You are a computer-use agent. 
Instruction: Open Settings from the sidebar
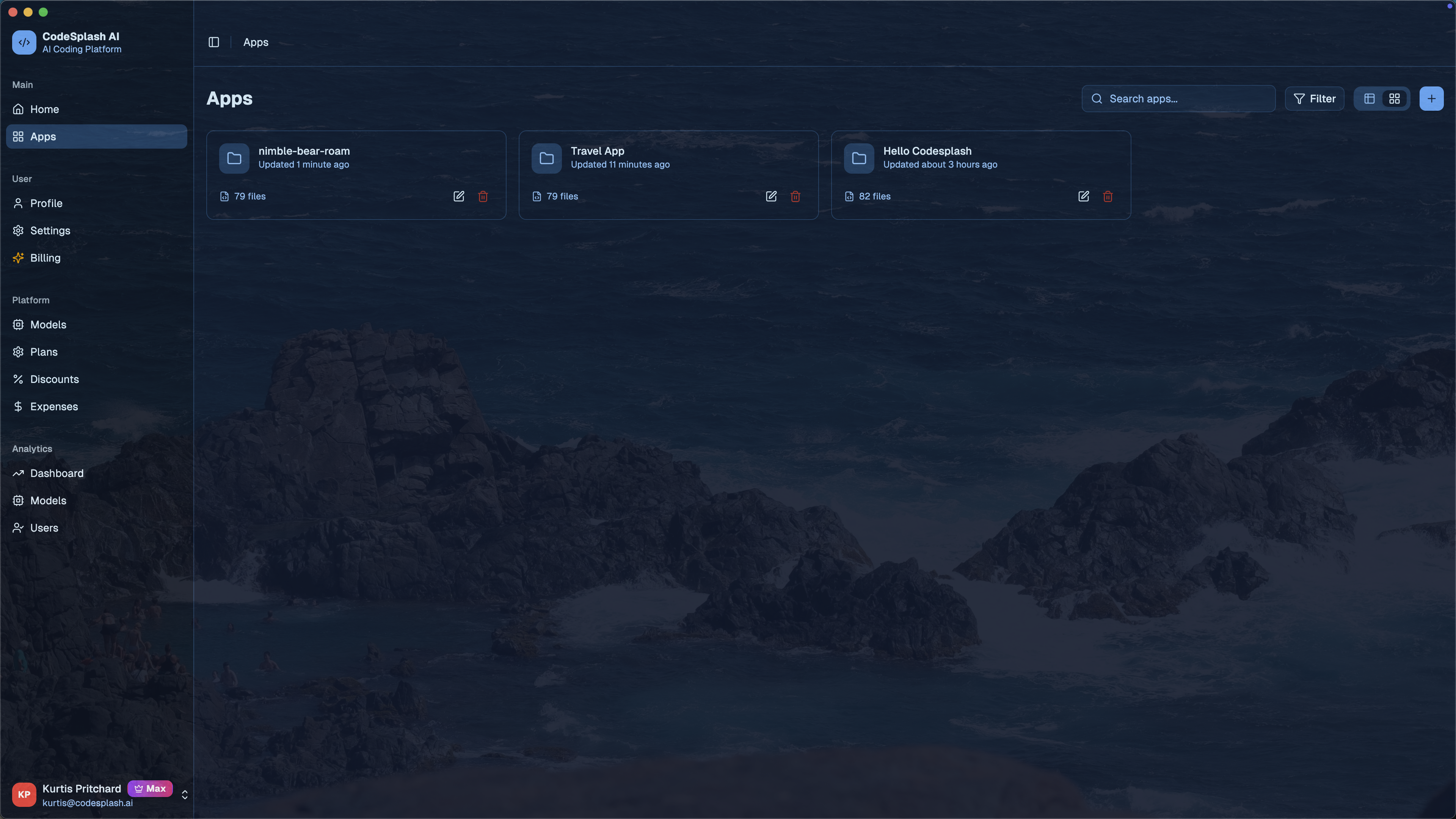50,231
